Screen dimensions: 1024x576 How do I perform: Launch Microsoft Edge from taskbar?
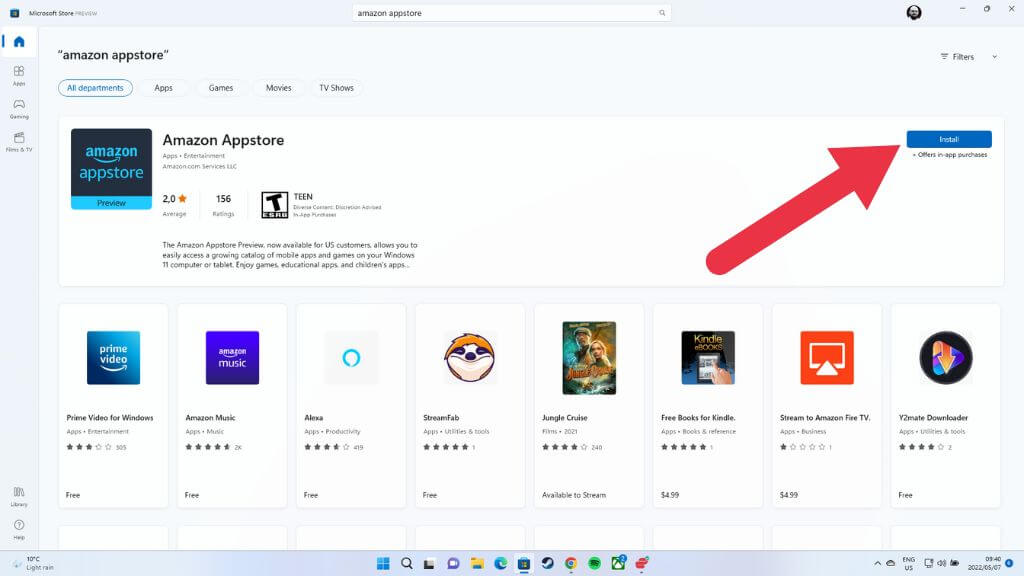(500, 563)
